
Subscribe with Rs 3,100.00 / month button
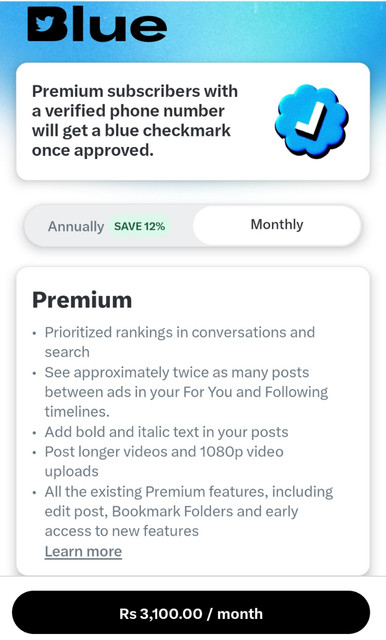tap(191, 613)
